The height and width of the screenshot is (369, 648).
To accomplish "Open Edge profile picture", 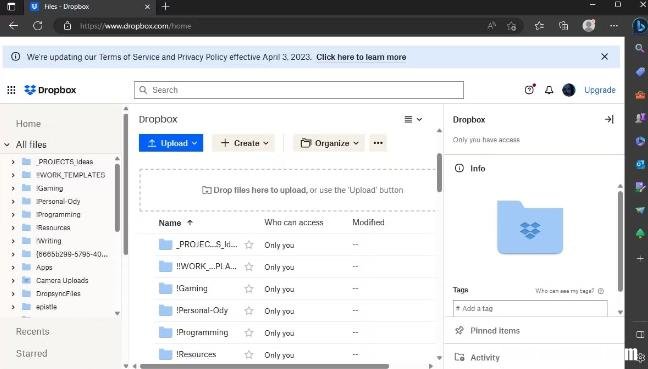I will click(x=588, y=26).
